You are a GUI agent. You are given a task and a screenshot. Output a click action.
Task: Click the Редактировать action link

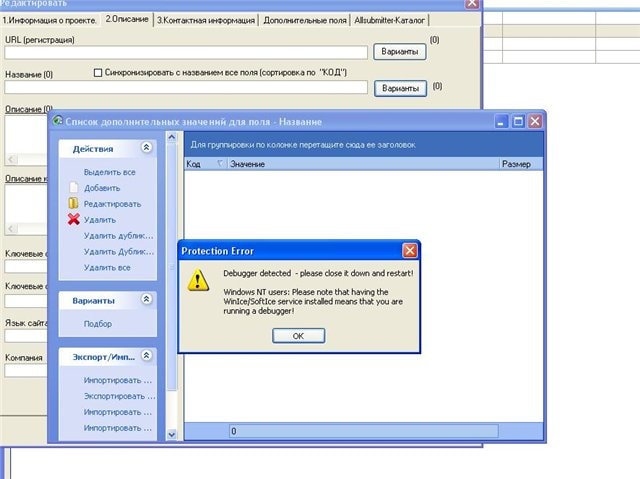(112, 204)
